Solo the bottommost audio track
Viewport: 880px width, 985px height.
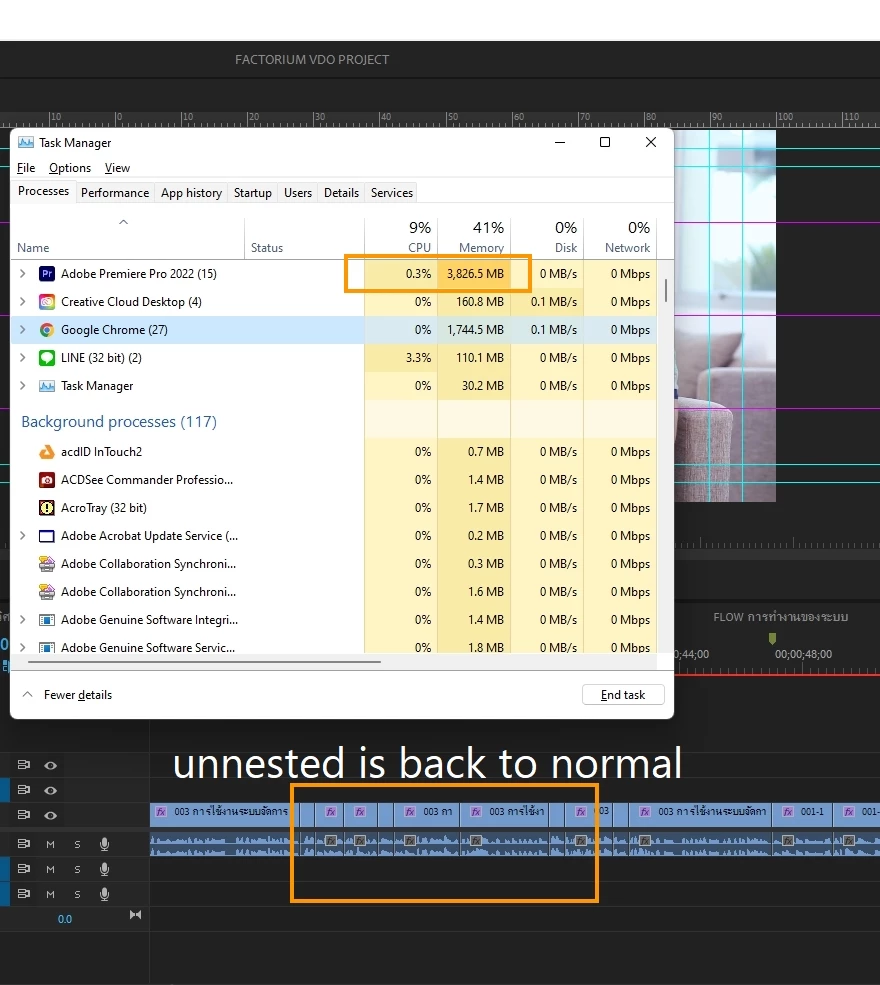[77, 894]
